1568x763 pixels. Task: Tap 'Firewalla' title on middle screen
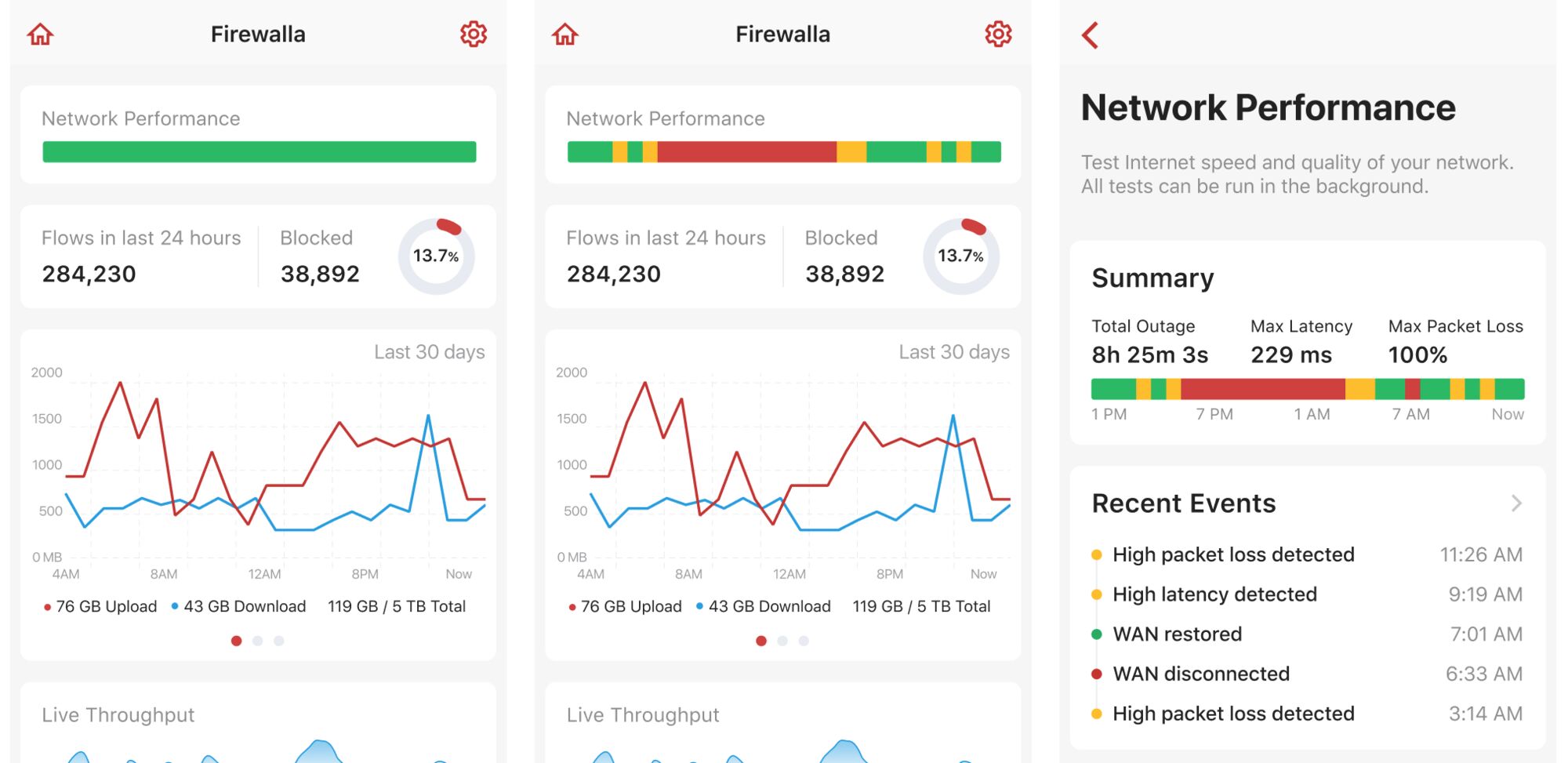pyautogui.click(x=782, y=35)
